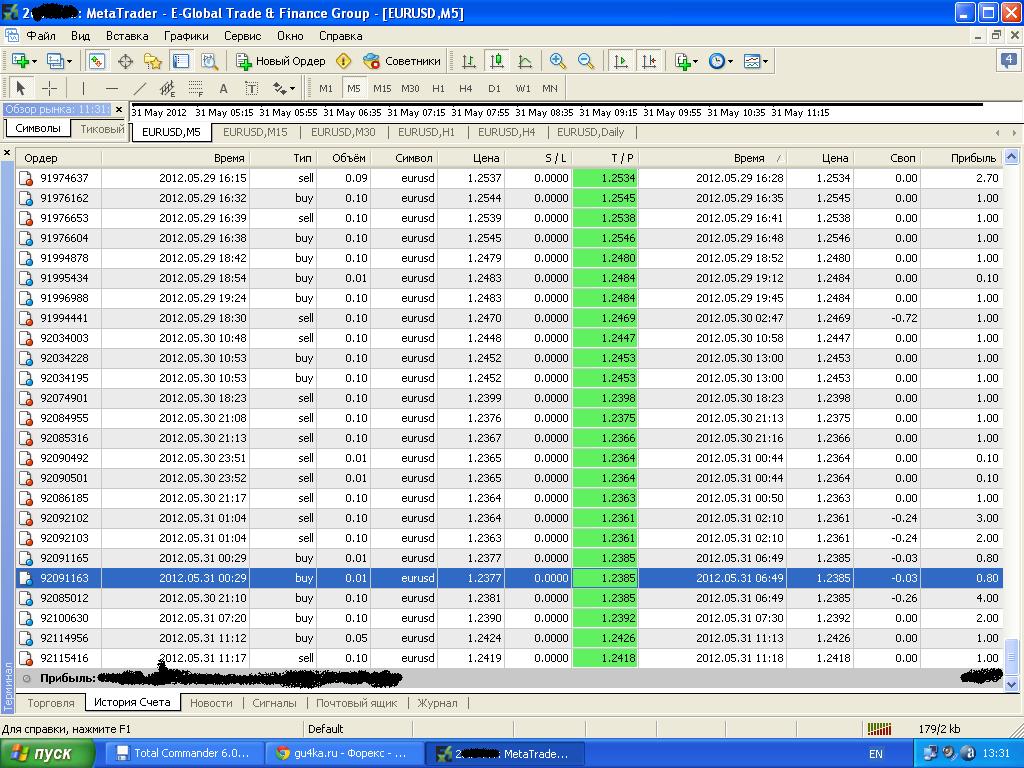Image resolution: width=1024 pixels, height=768 pixels.
Task: Toggle chart shift icon
Action: 648,61
